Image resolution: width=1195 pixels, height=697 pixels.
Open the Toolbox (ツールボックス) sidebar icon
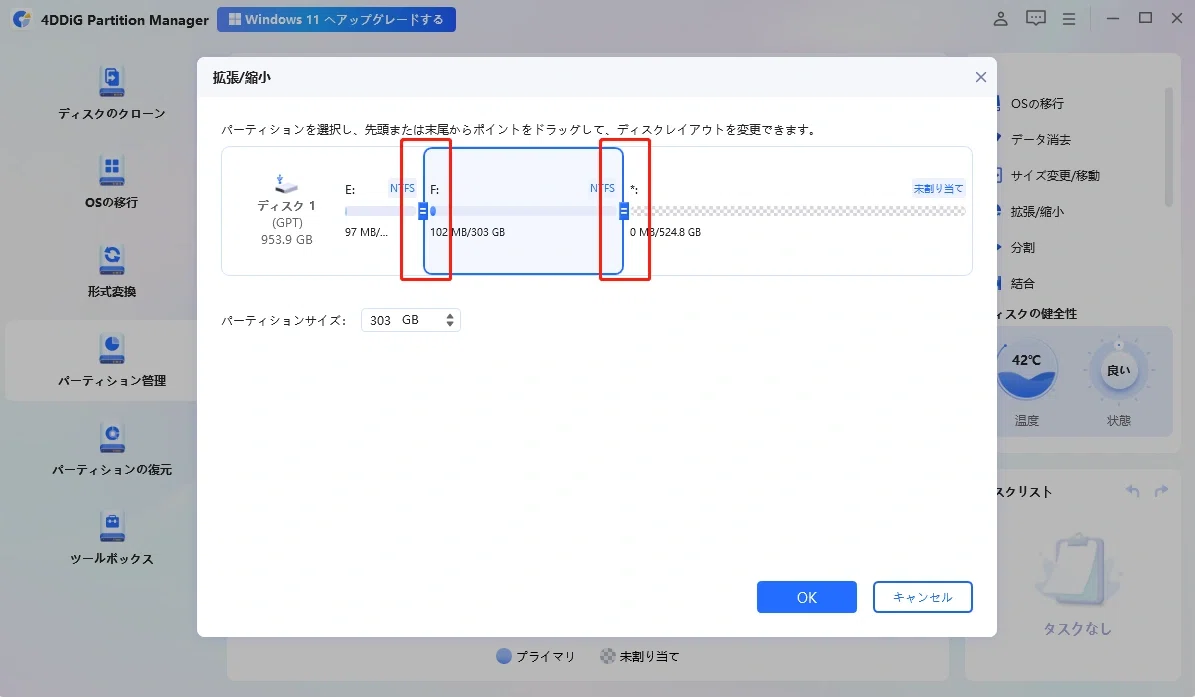click(111, 526)
